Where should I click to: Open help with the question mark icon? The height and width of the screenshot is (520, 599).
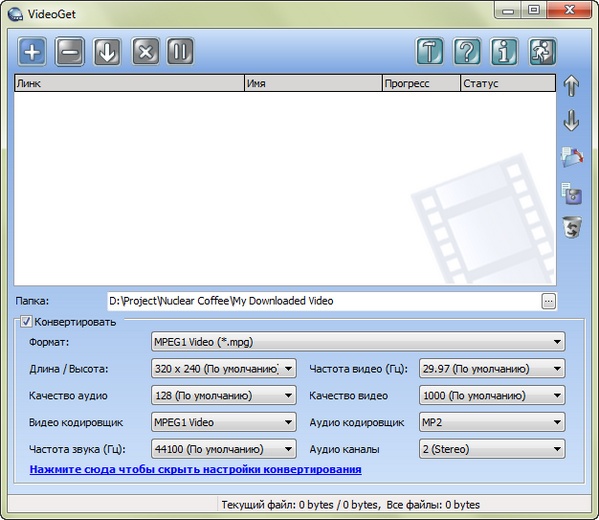(x=467, y=52)
